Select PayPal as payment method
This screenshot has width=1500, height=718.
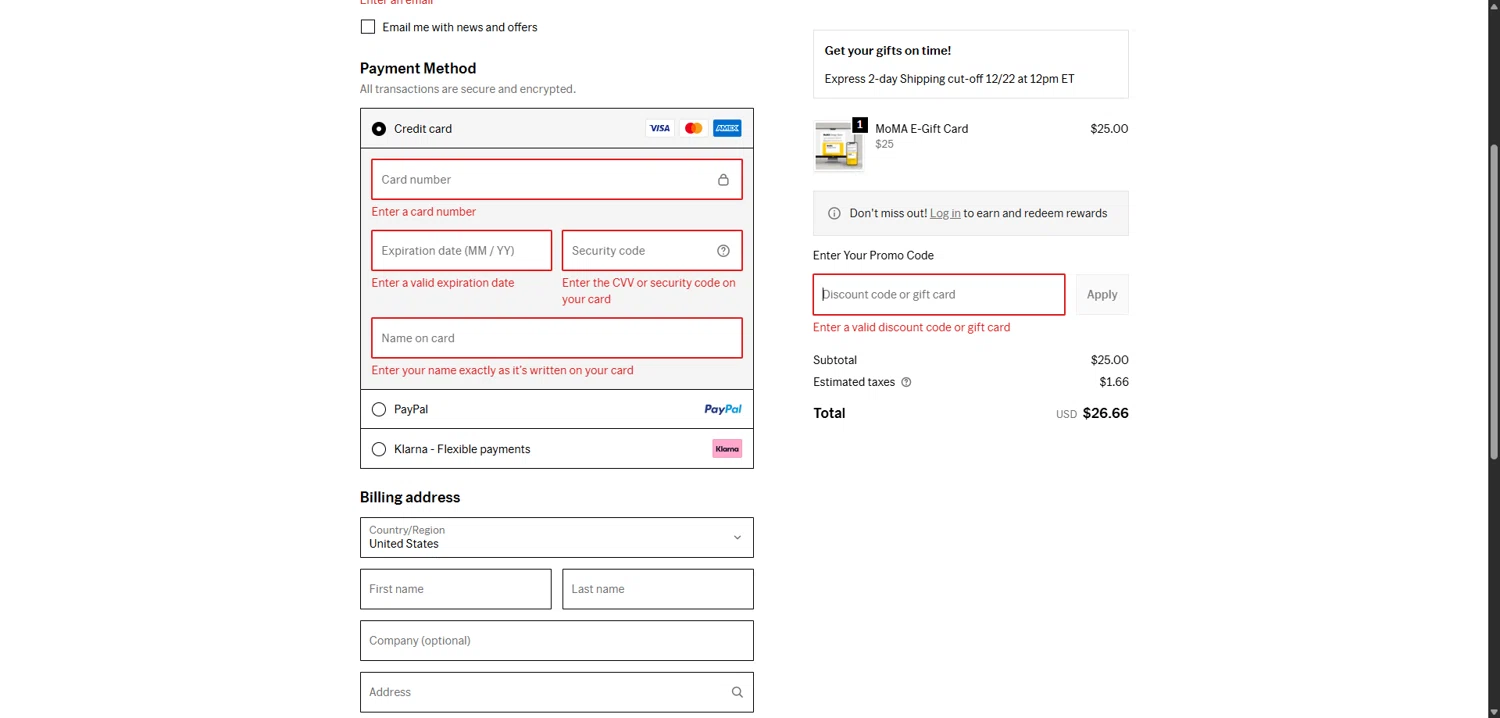click(379, 409)
